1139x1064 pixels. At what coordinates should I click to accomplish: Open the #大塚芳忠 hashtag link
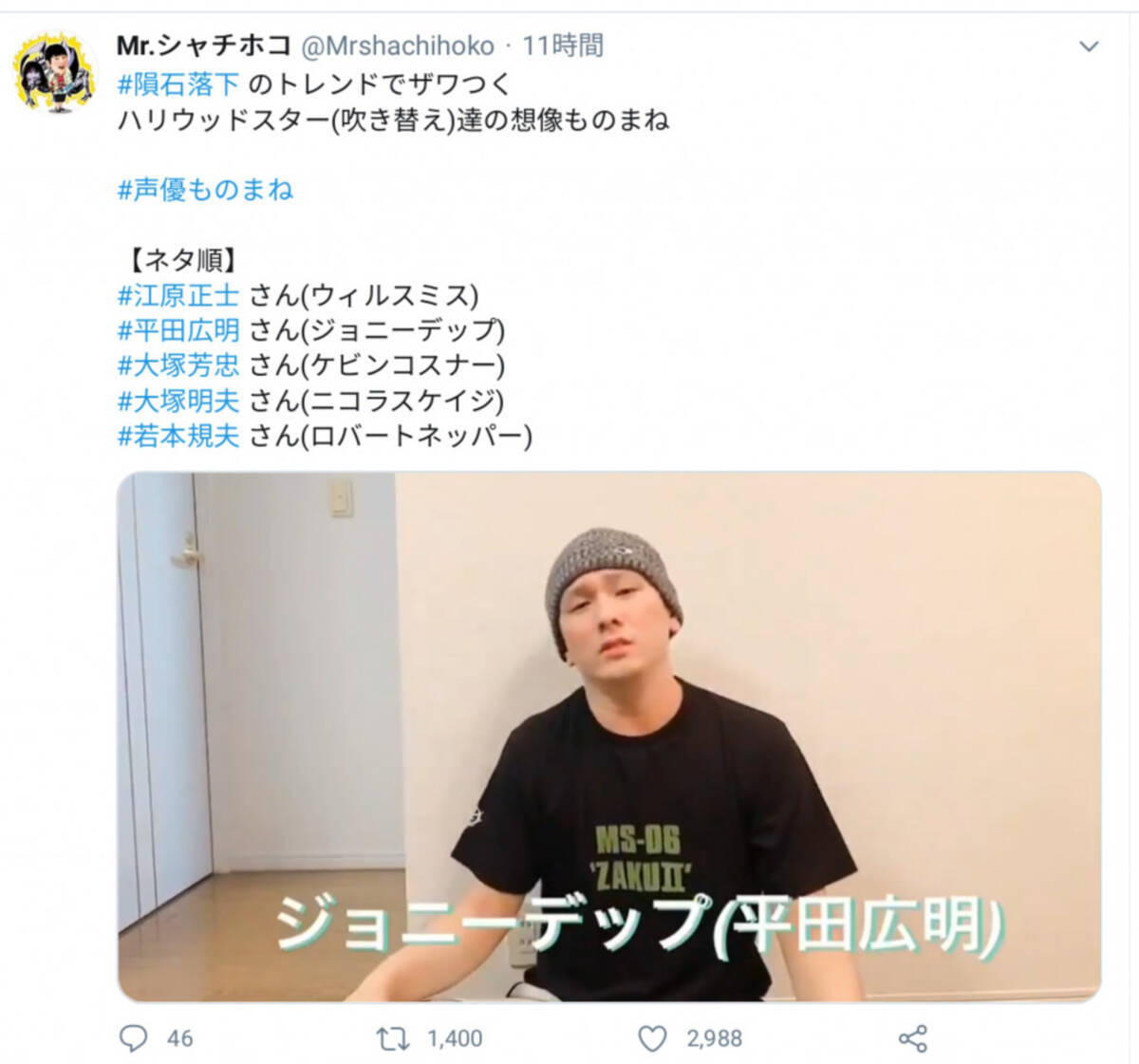pos(178,365)
